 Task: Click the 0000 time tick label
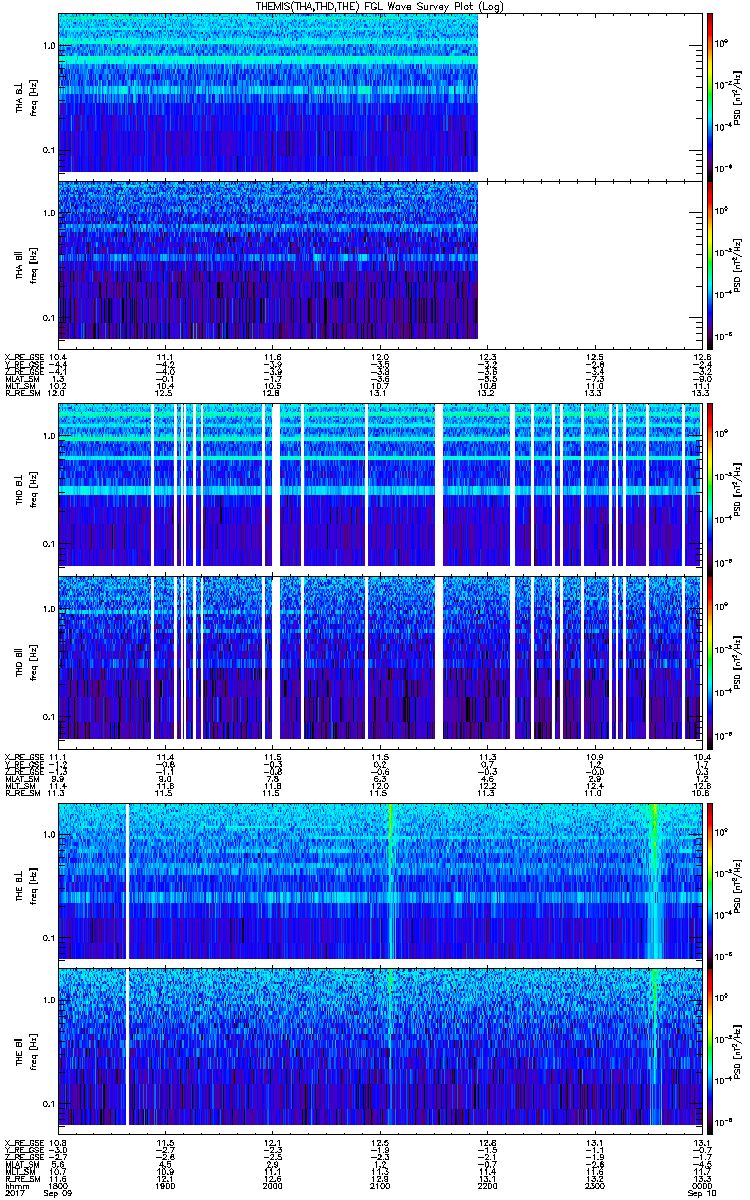700,1185
